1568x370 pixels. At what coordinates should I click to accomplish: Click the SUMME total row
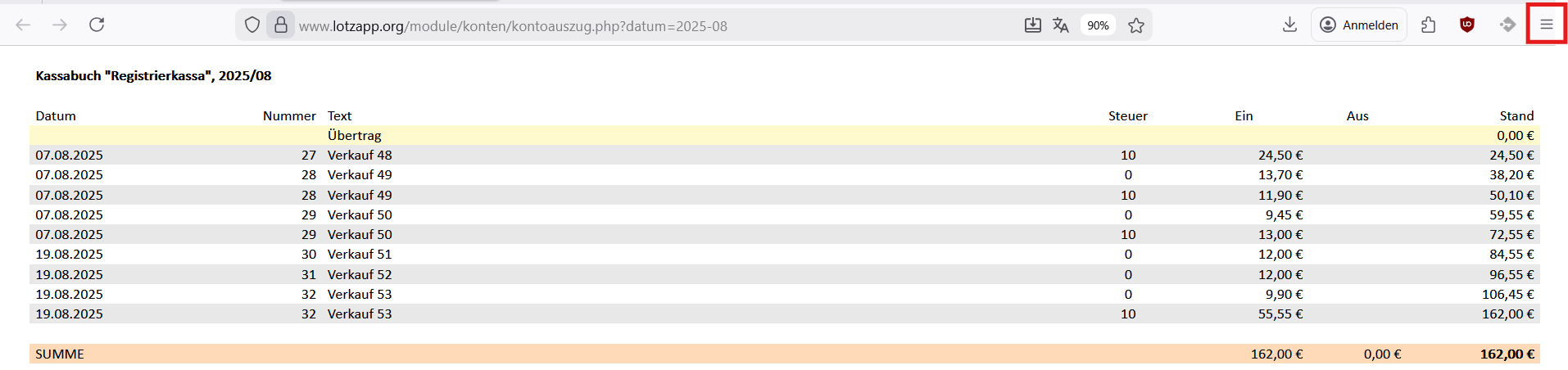tap(60, 354)
